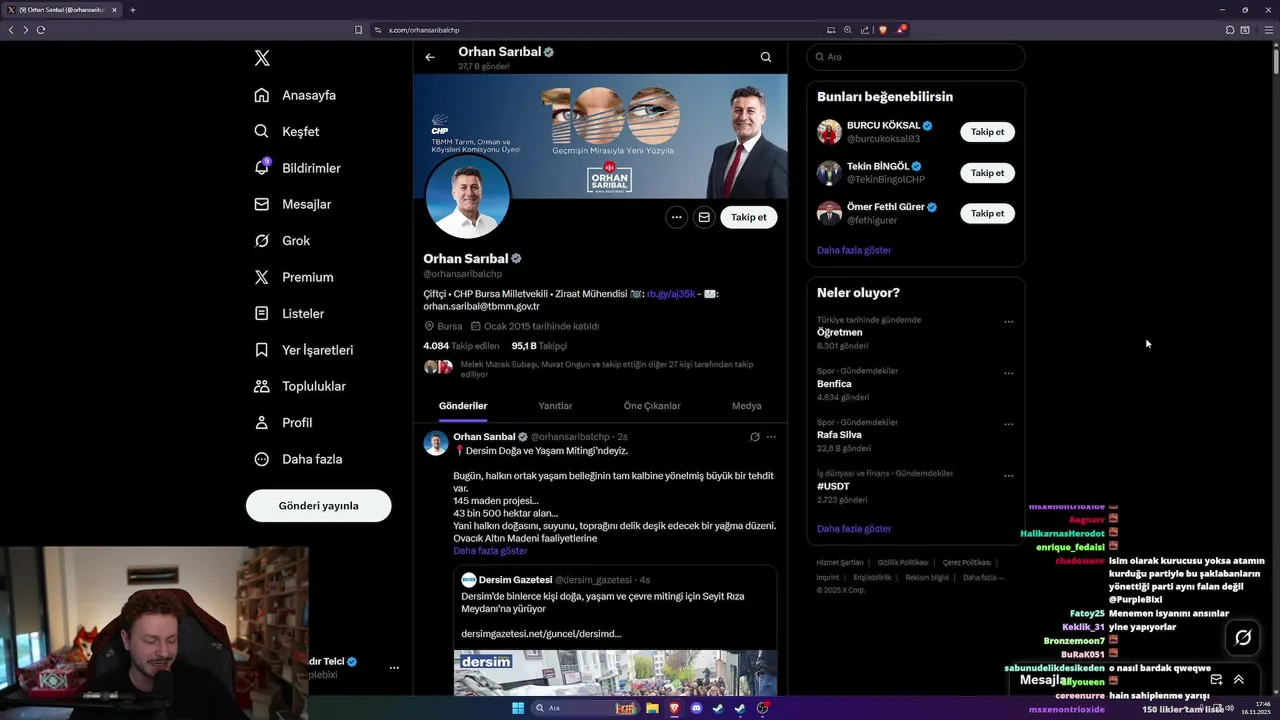Open Windows Start menu

tap(518, 708)
